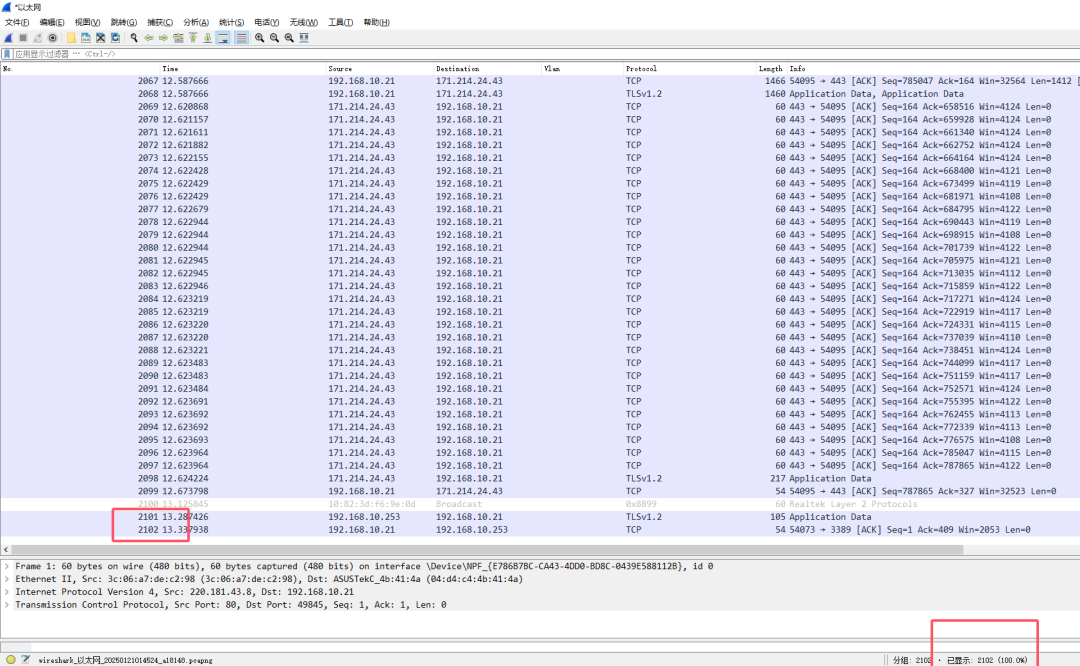Expand the Internet Protocol Version 4 row
The width and height of the screenshot is (1080, 666).
(x=7, y=592)
